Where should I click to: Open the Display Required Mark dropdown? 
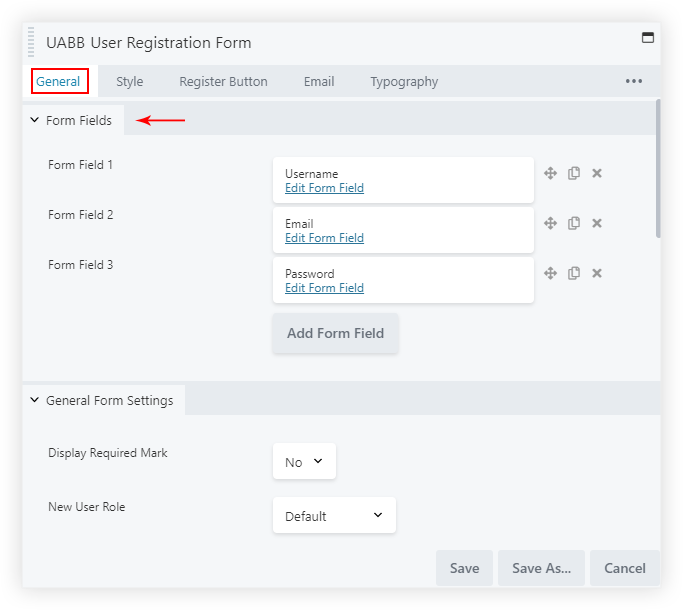click(304, 462)
